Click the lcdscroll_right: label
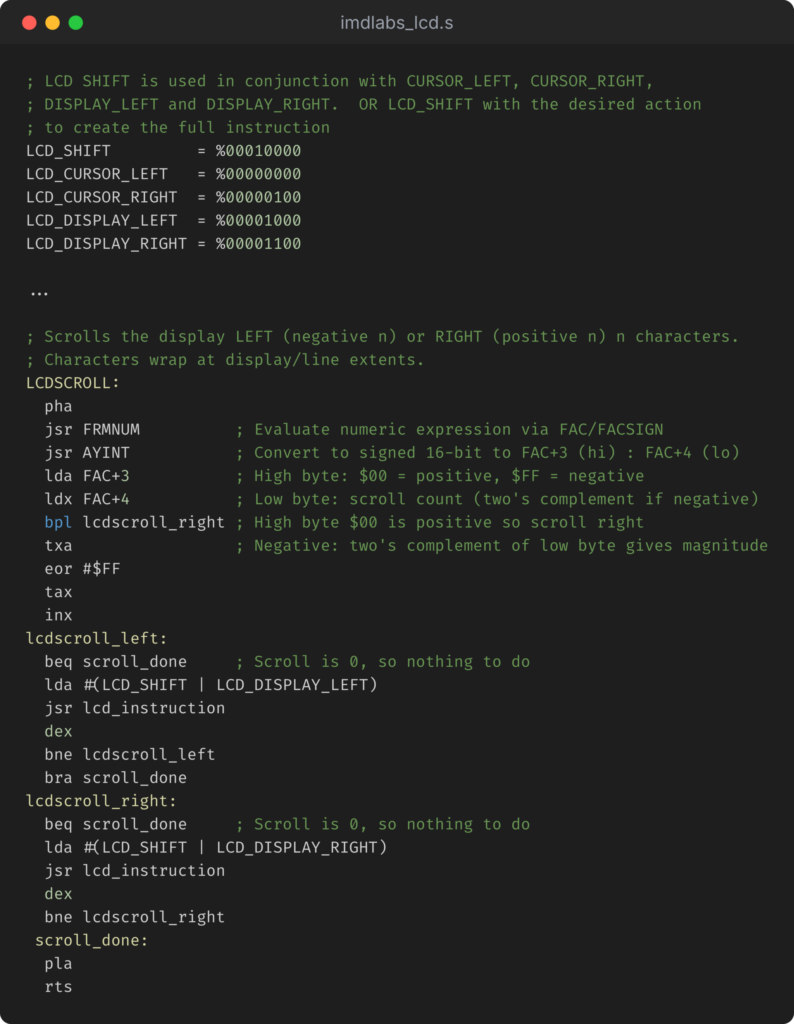 (101, 801)
